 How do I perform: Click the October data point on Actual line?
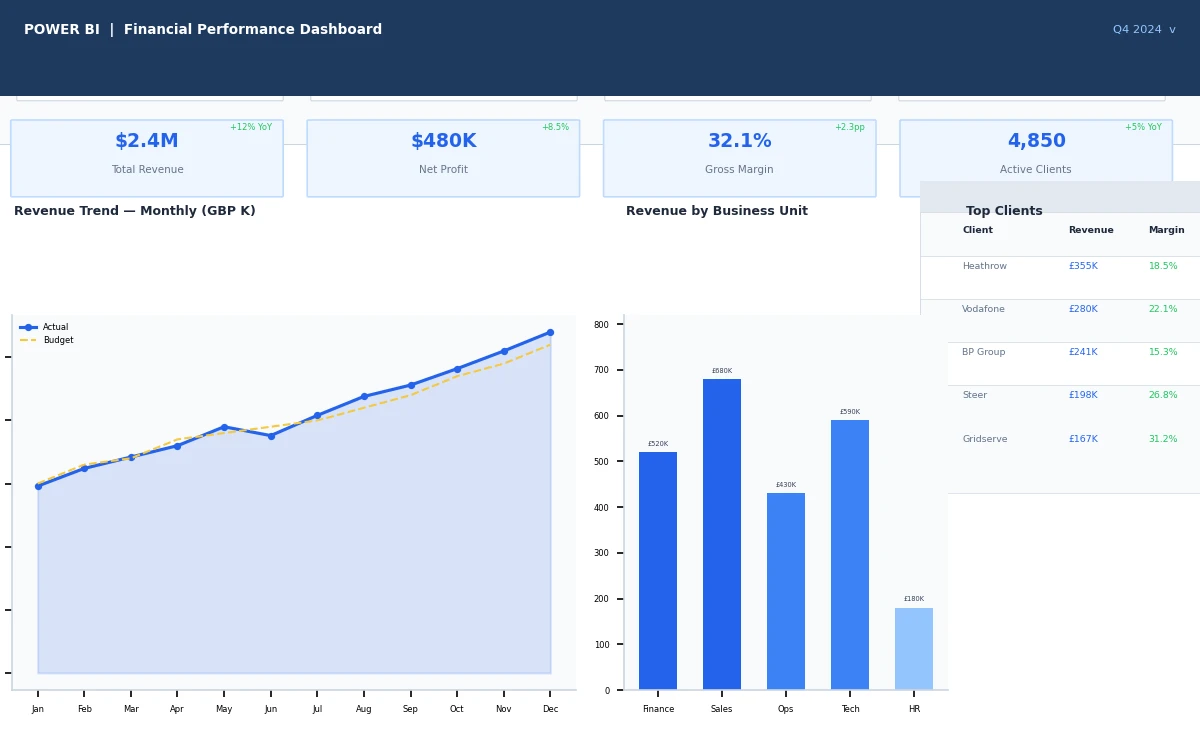457,369
